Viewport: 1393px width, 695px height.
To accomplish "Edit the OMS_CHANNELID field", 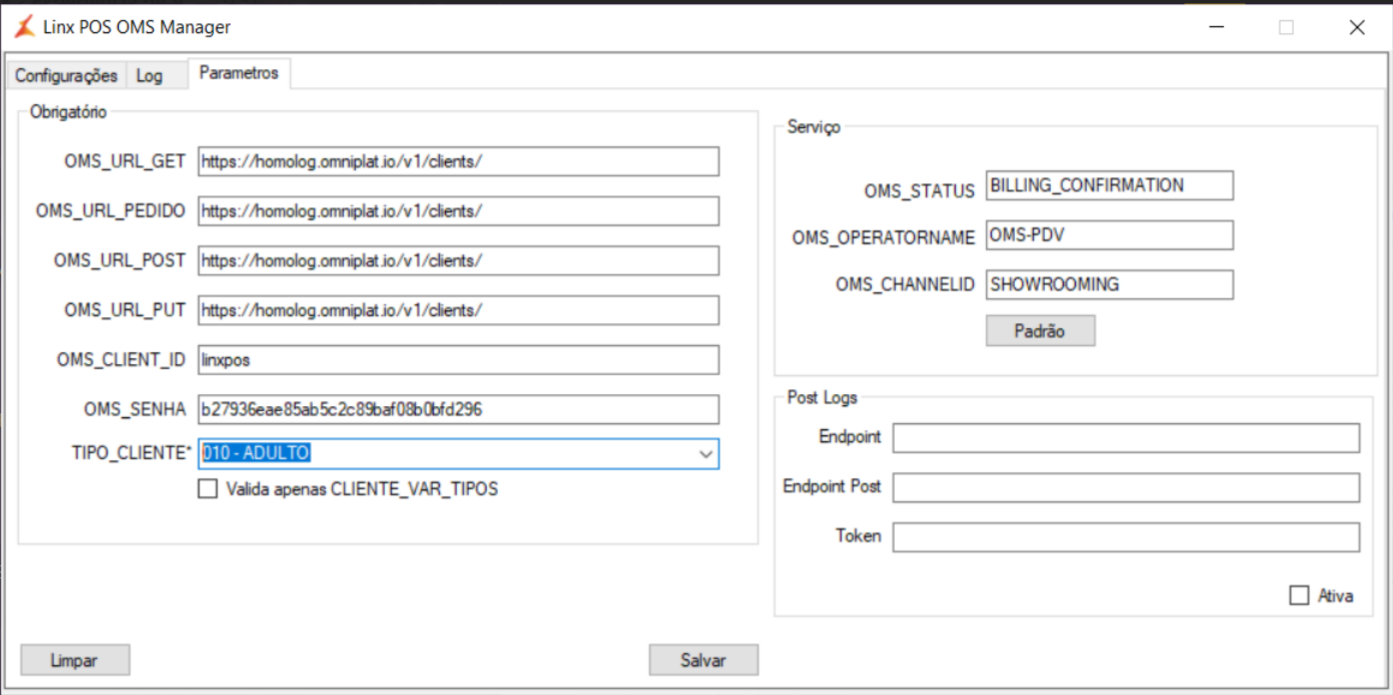I will pos(1108,285).
